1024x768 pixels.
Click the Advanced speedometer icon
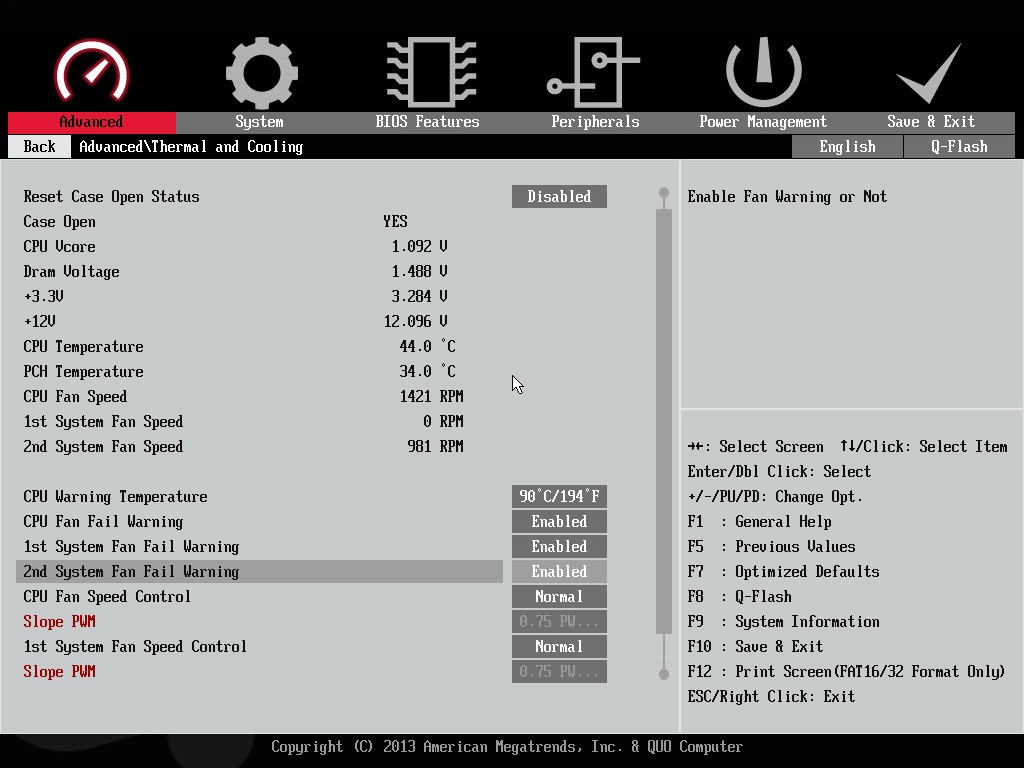pos(91,71)
